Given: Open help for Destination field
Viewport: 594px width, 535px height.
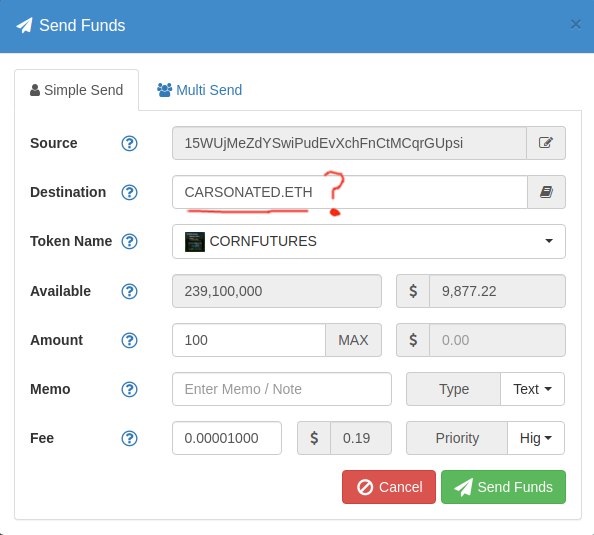Looking at the screenshot, I should pos(129,192).
